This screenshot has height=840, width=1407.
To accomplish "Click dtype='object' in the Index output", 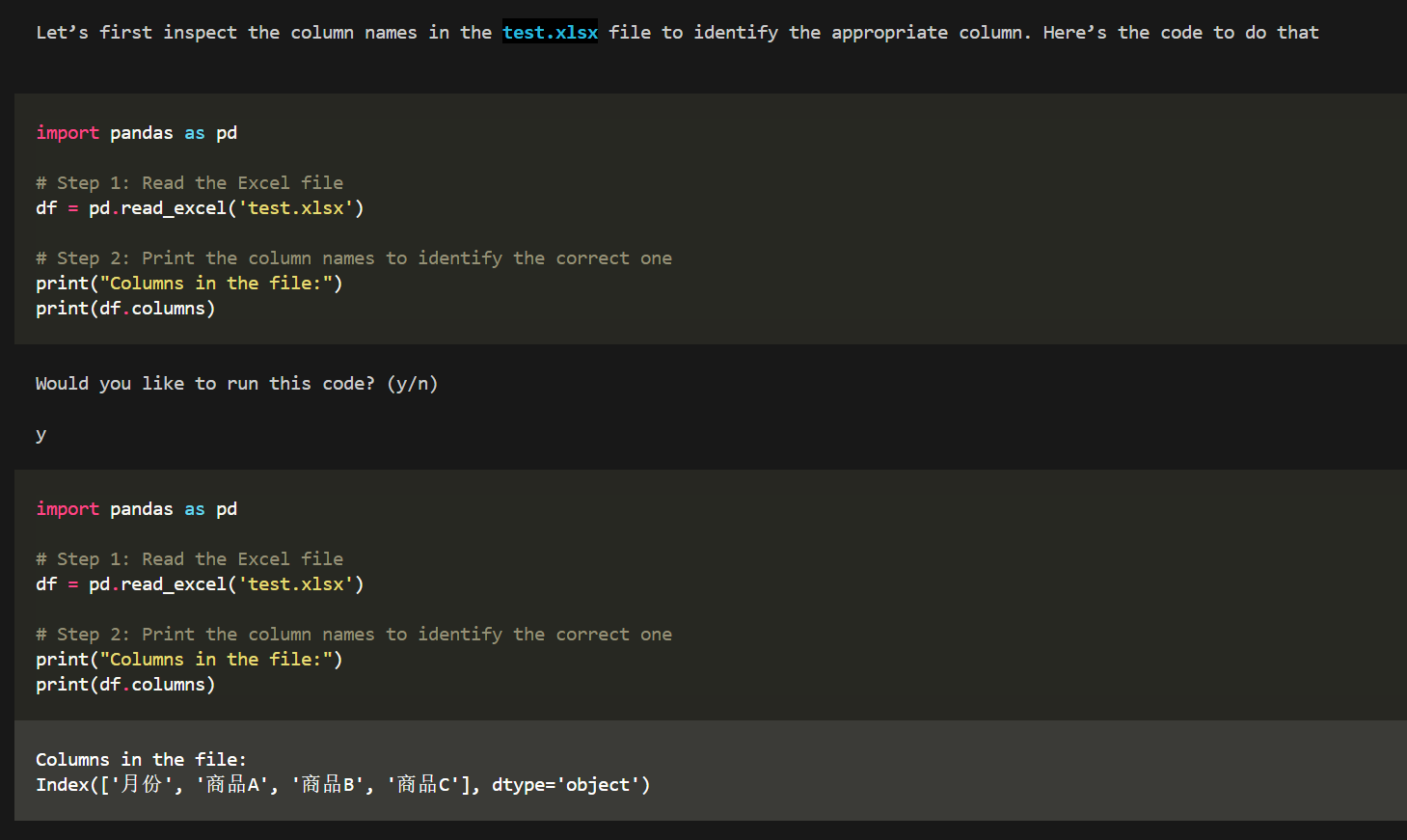I will click(x=570, y=785).
